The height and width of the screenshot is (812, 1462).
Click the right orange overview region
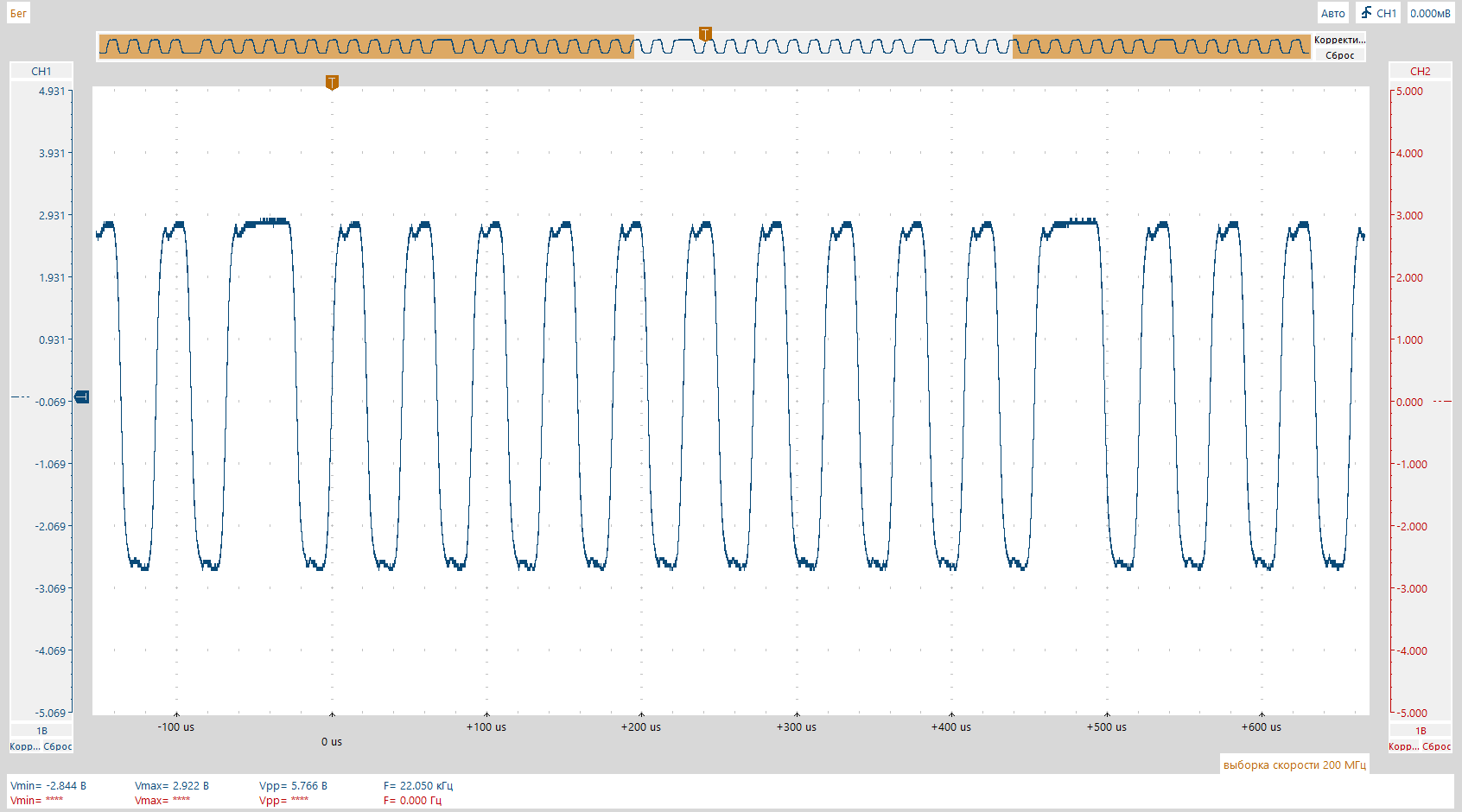point(1161,47)
